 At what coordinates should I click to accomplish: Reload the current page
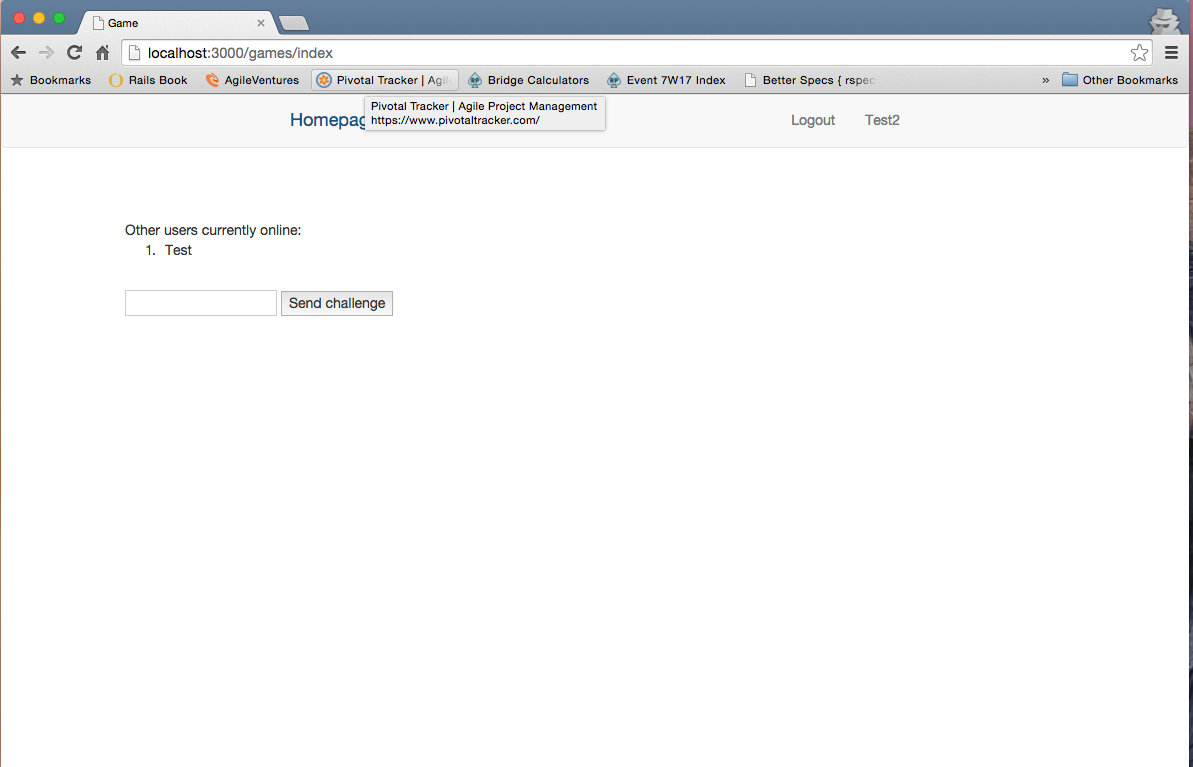point(74,53)
